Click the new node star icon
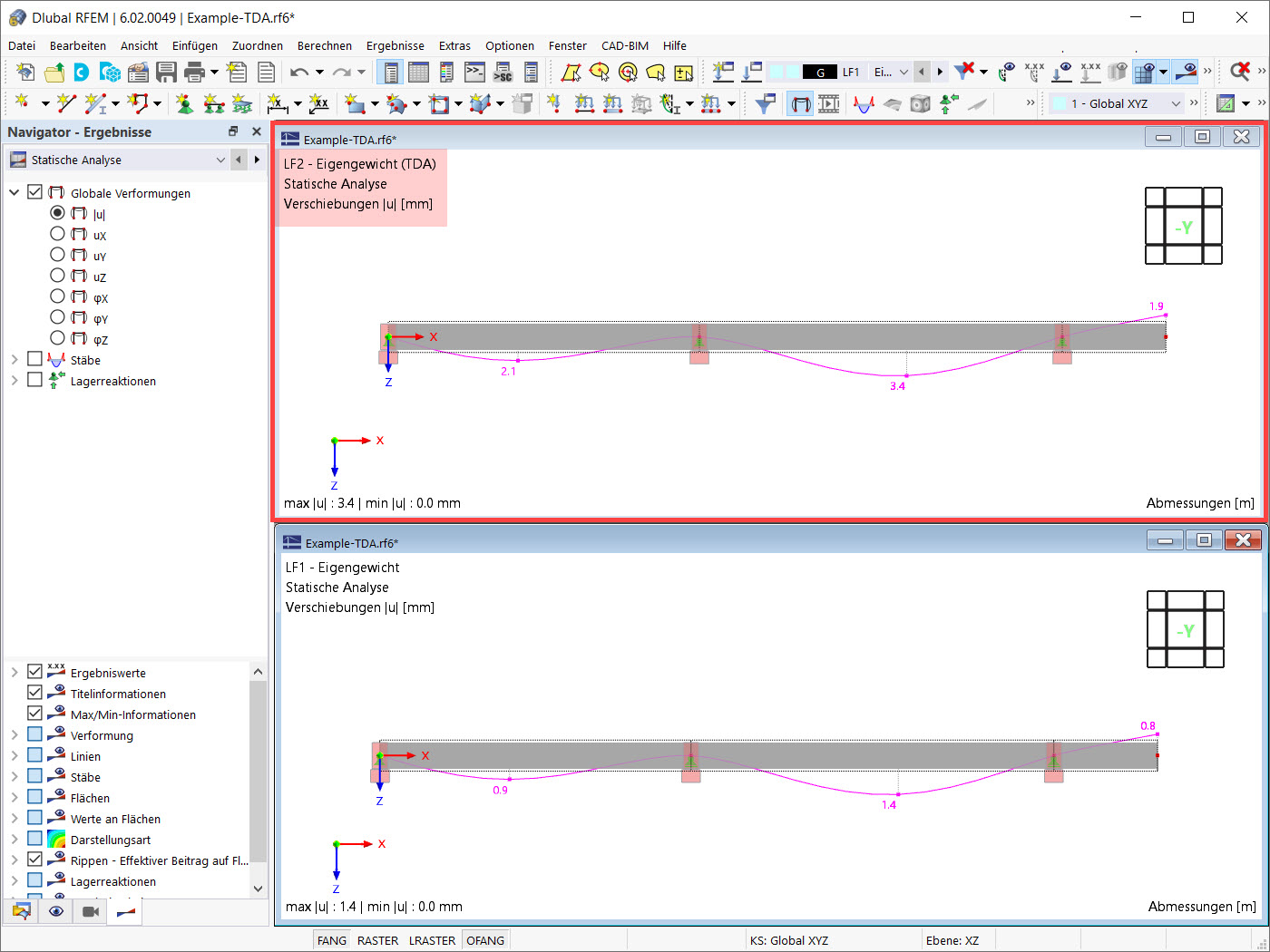1270x952 pixels. 22,102
